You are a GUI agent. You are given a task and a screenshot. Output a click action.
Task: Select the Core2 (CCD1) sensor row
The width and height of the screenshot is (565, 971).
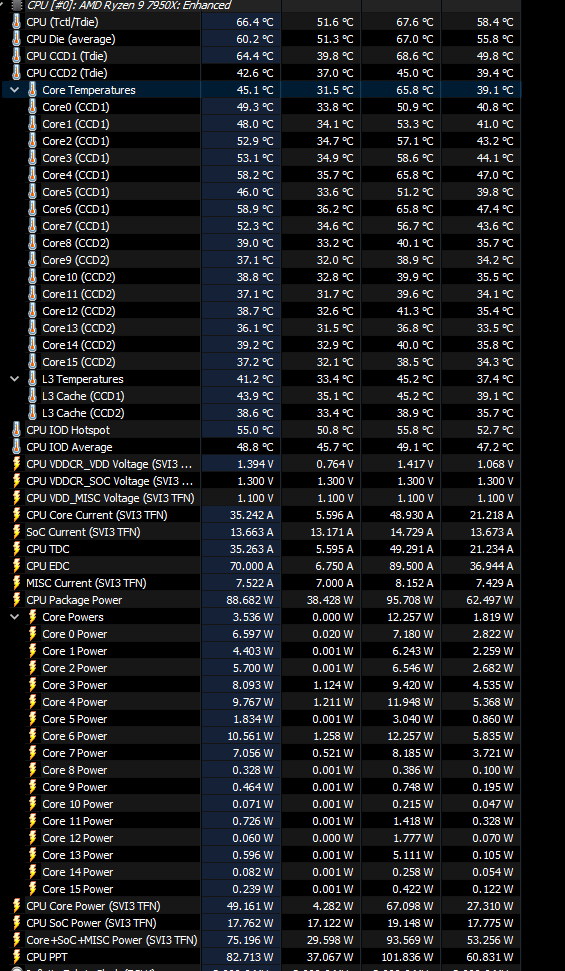(x=260, y=141)
